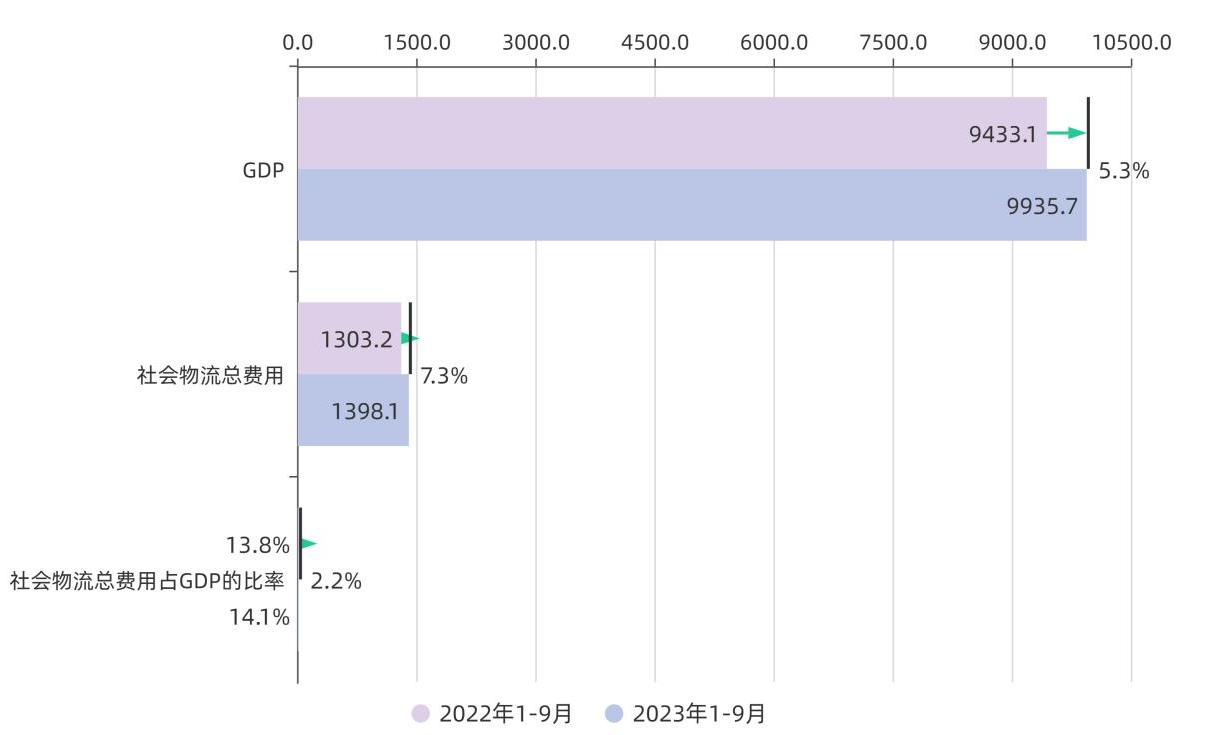
Task: Click the 社会物流总费用 category axis label
Action: tap(211, 376)
